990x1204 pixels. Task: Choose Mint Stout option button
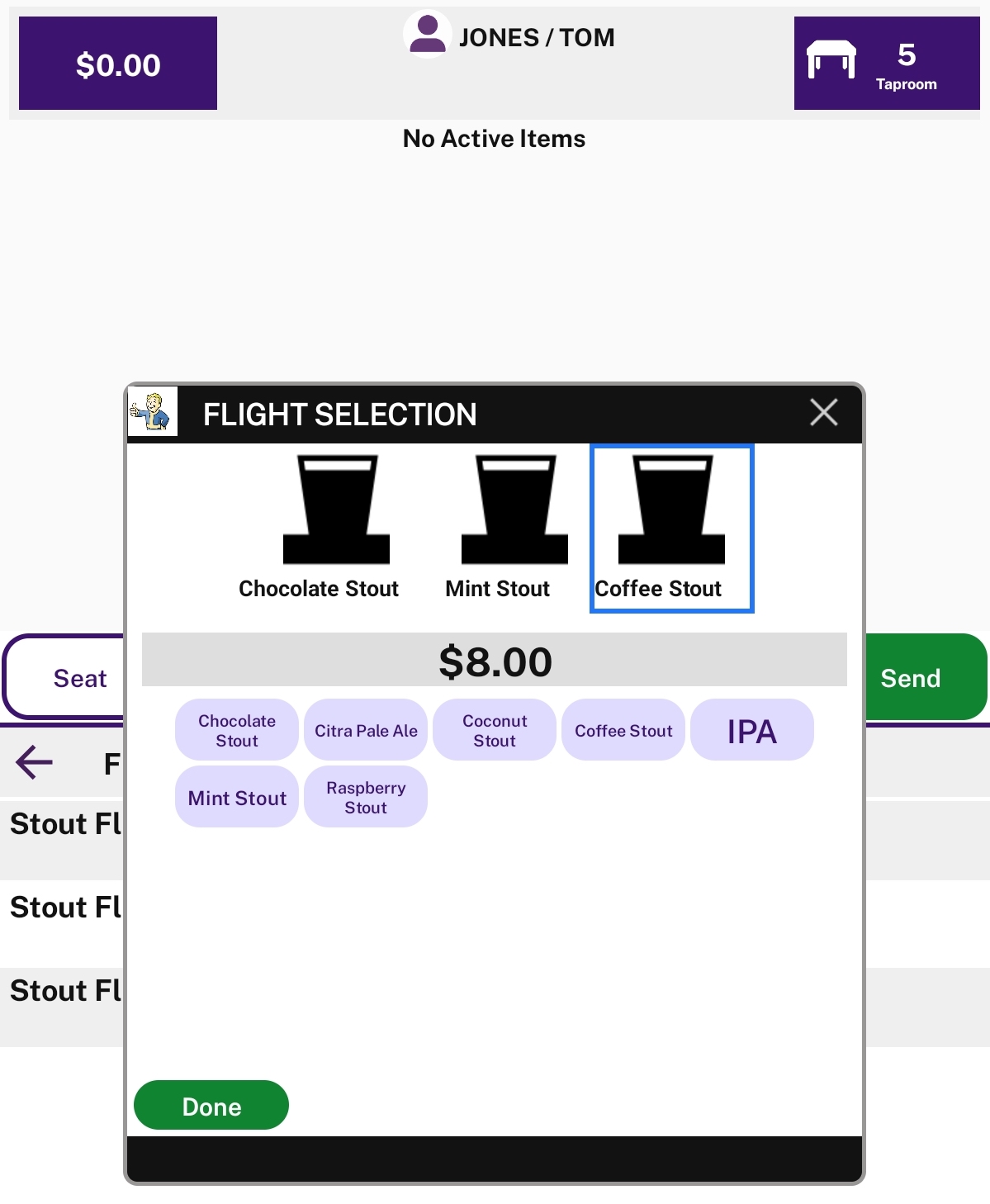237,797
